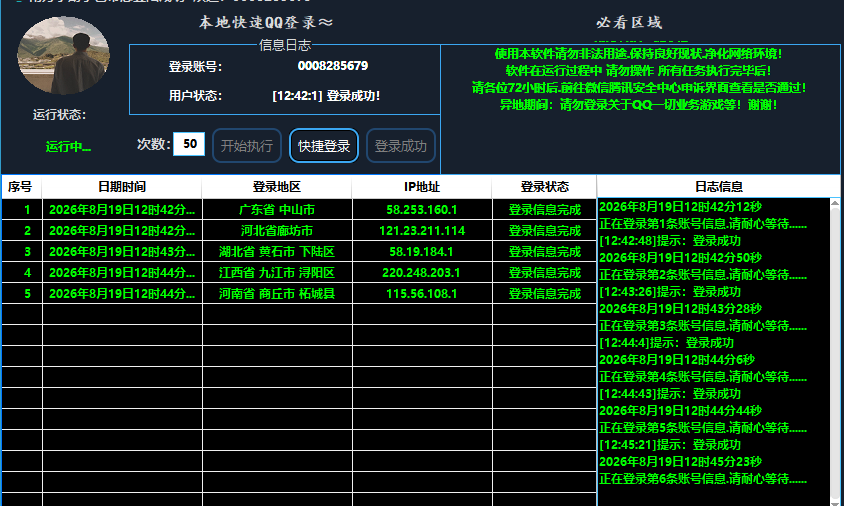Click log line [12:44:4]提示: 登录成功
This screenshot has width=844, height=506.
coord(667,343)
